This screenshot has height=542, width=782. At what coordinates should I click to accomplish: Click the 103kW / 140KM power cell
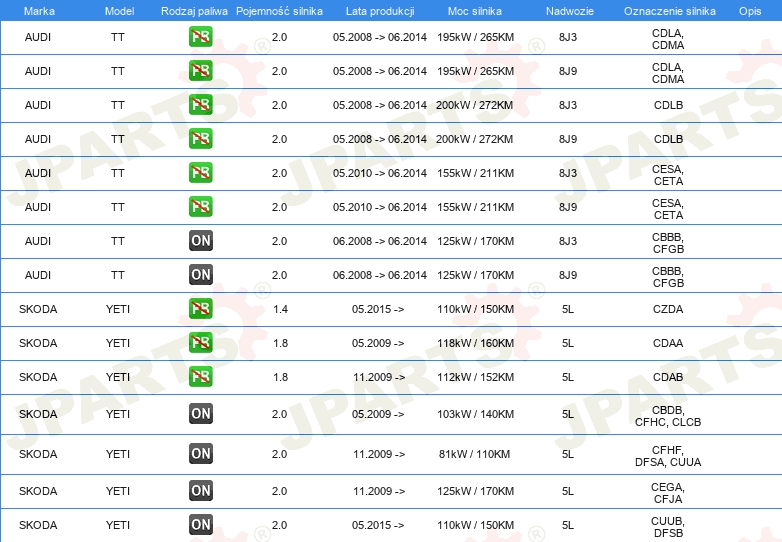click(x=475, y=414)
